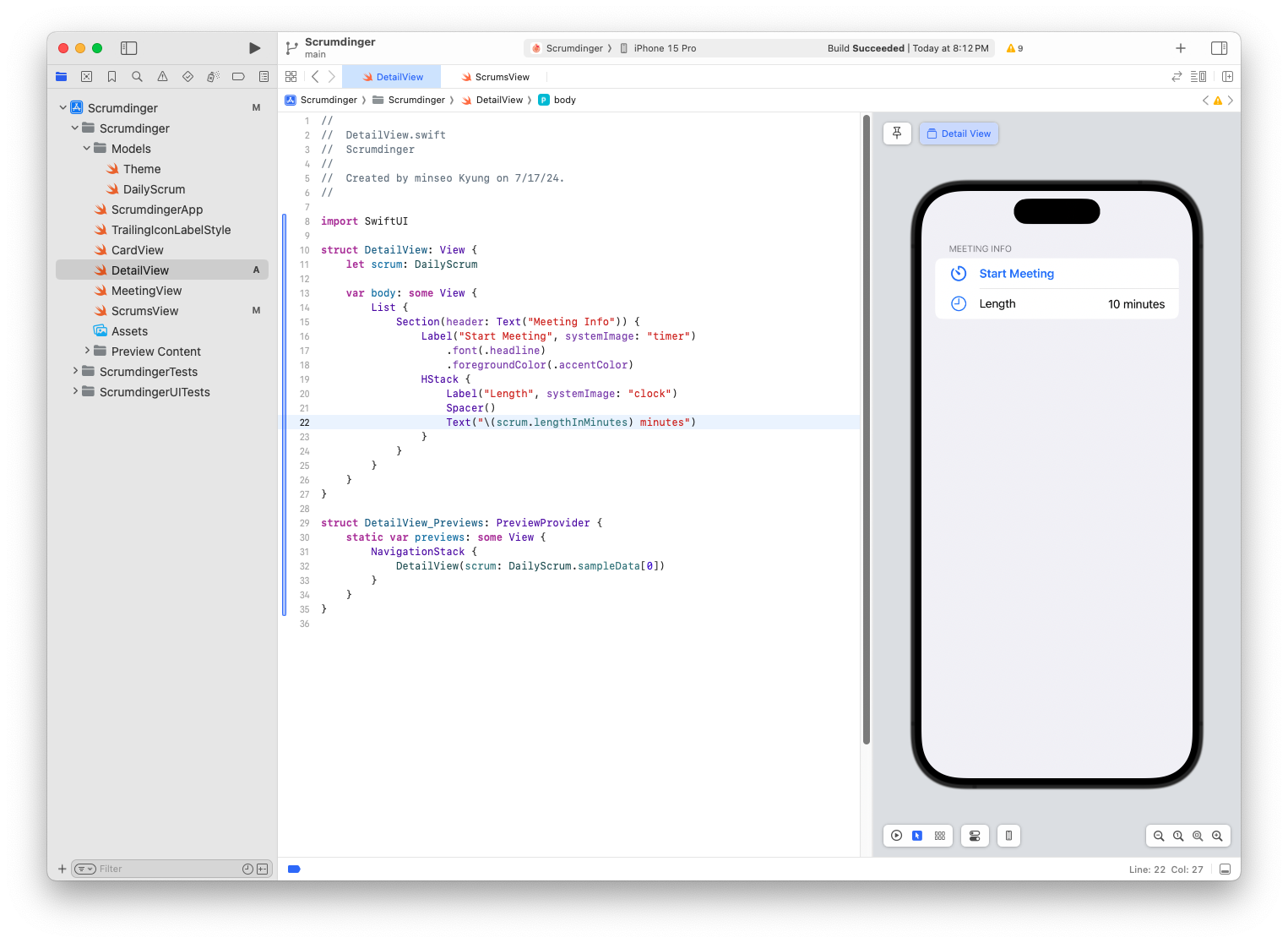Switch to the ScrumsView tab
The height and width of the screenshot is (943, 1288).
[x=495, y=77]
